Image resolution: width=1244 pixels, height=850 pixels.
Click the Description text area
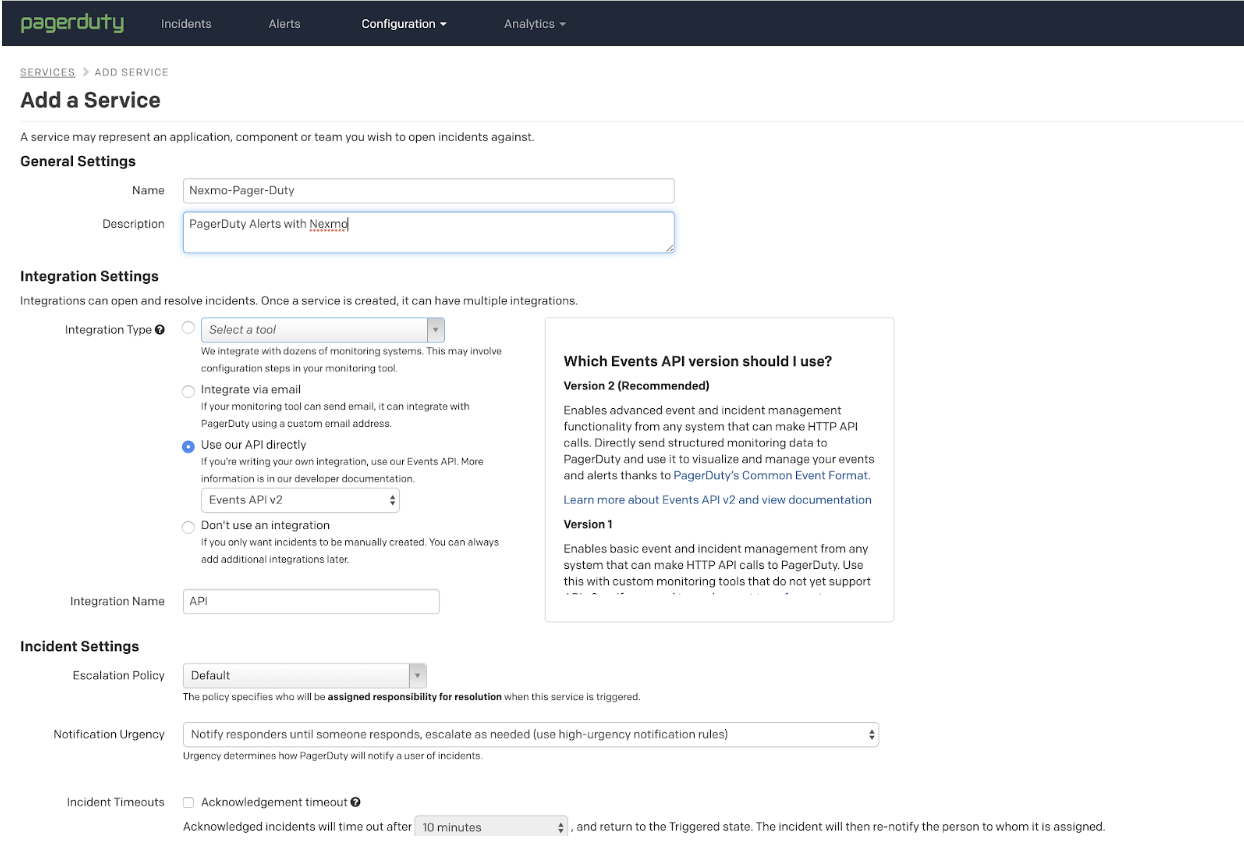click(x=428, y=232)
